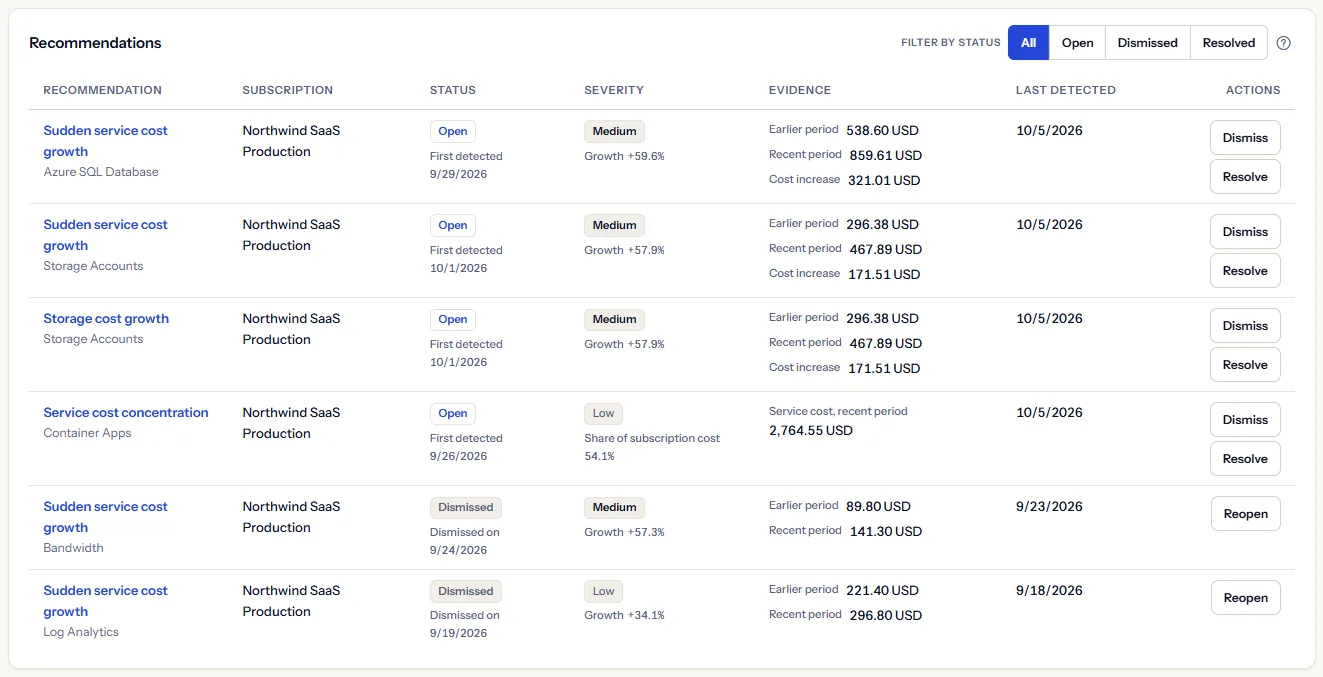
Task: Click the 321.01 USD cost increase value
Action: [884, 181]
